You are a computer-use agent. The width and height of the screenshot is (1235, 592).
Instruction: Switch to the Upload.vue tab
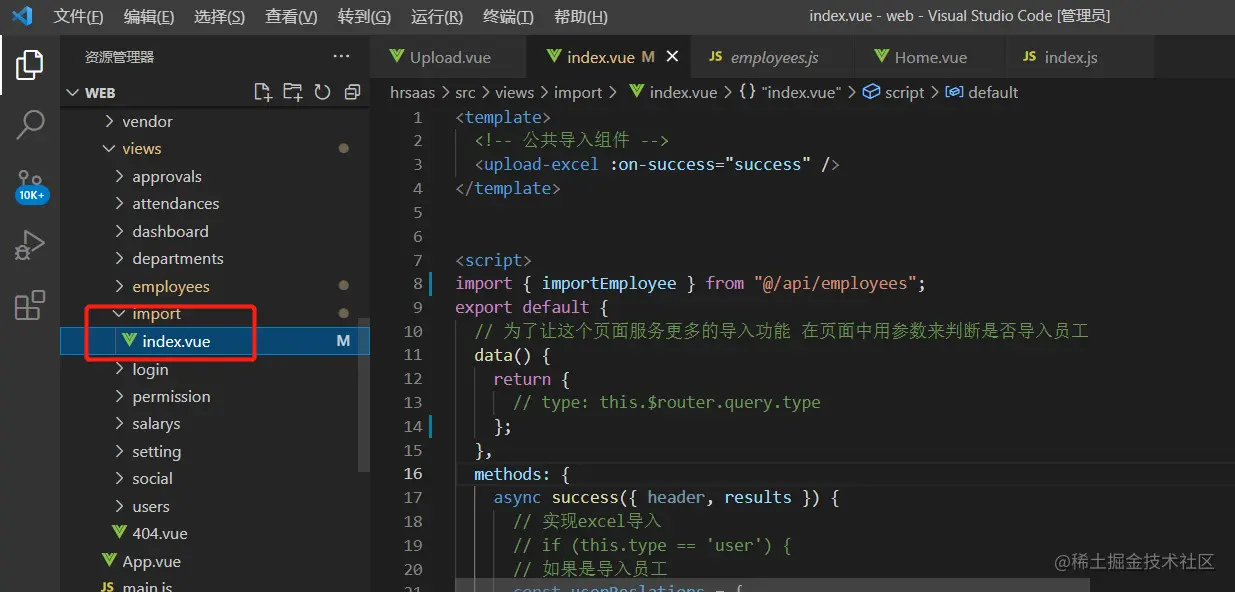pos(449,57)
